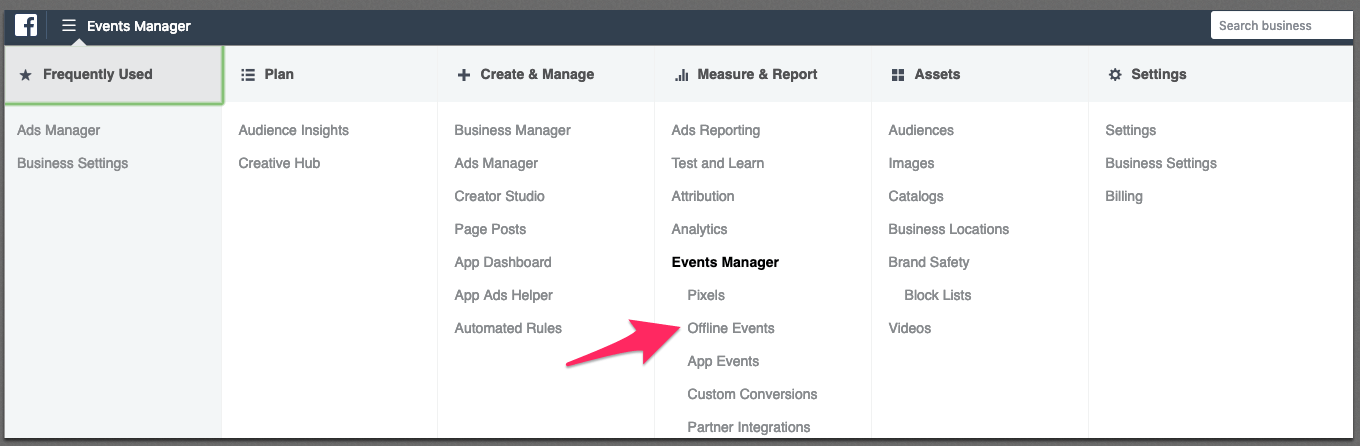
Task: Click the Facebook logo icon
Action: pyautogui.click(x=27, y=25)
